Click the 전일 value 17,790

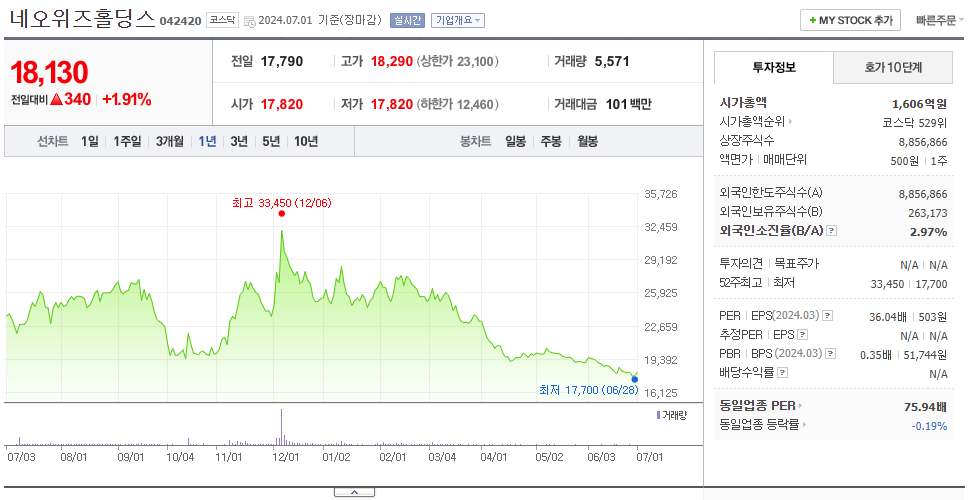pos(282,62)
